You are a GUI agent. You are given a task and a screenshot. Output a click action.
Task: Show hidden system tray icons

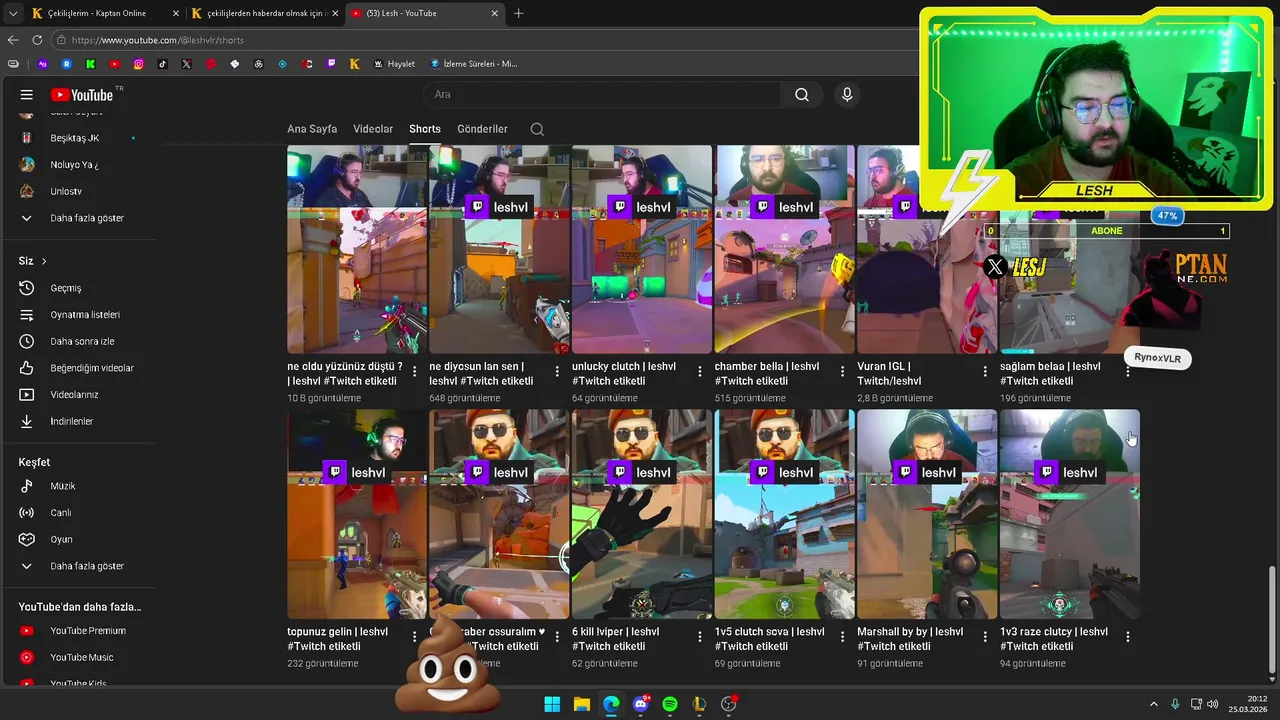tap(1153, 704)
